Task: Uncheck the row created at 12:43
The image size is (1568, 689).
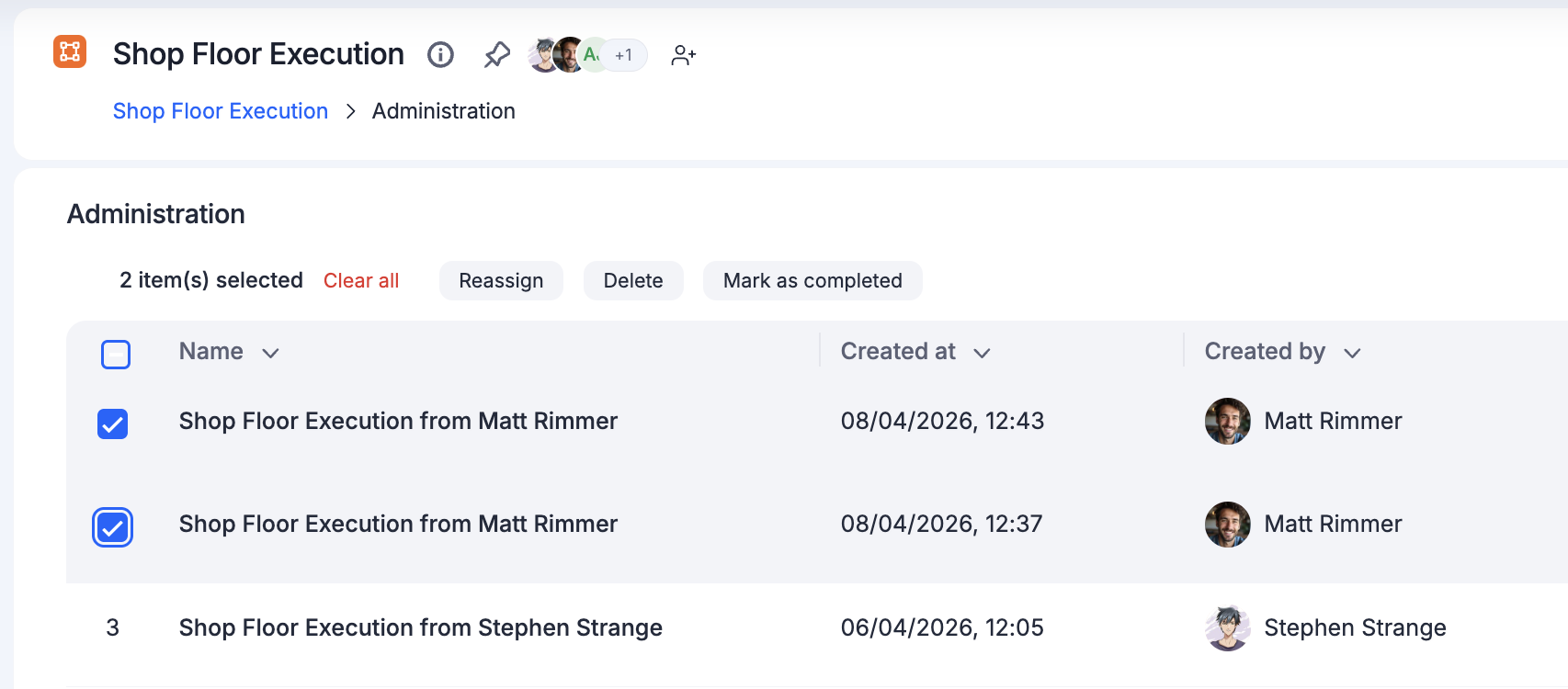Action: coord(113,424)
